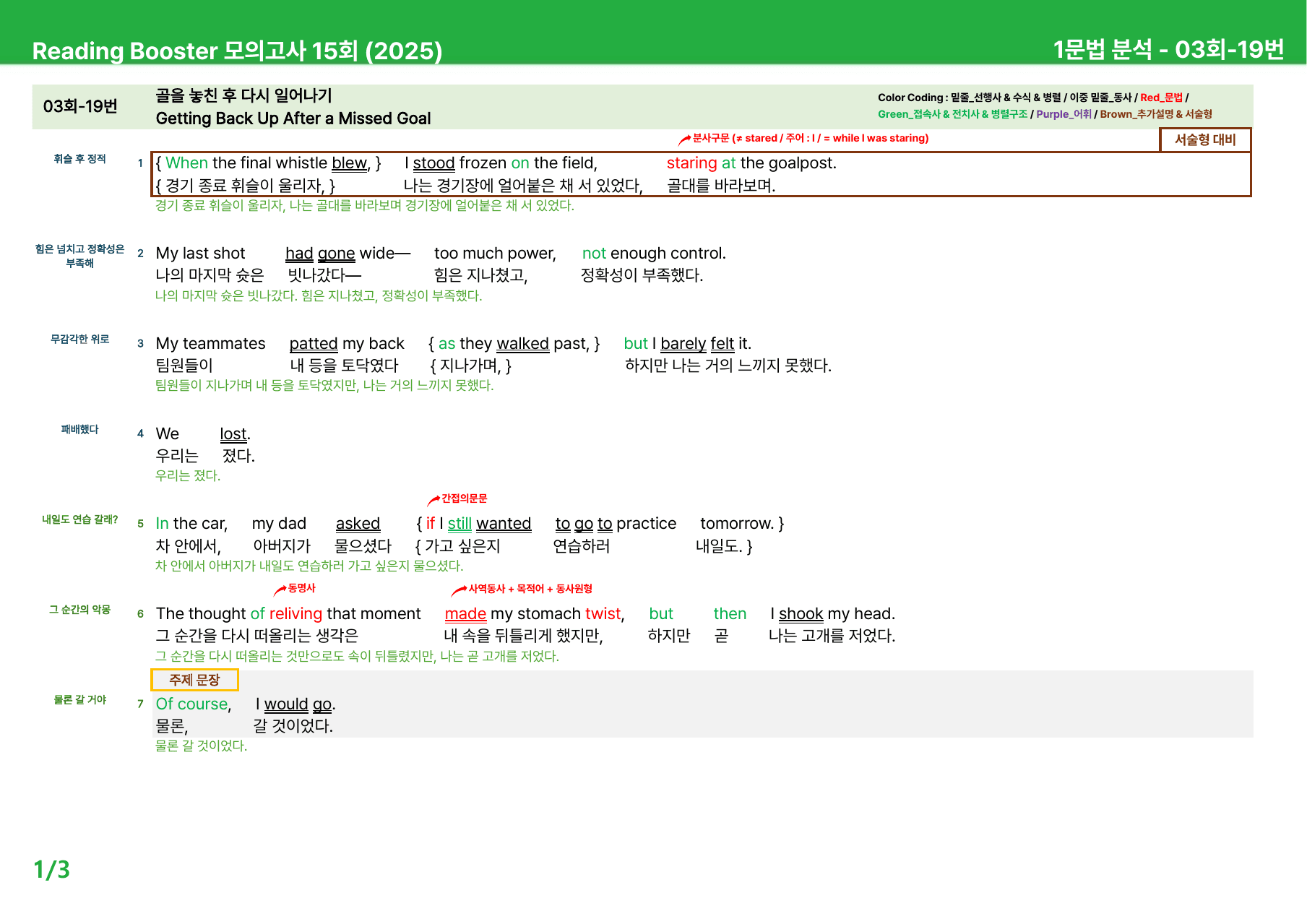Click the '03회-19번' label cell
Viewport: 1307px width, 924px height.
tap(80, 106)
